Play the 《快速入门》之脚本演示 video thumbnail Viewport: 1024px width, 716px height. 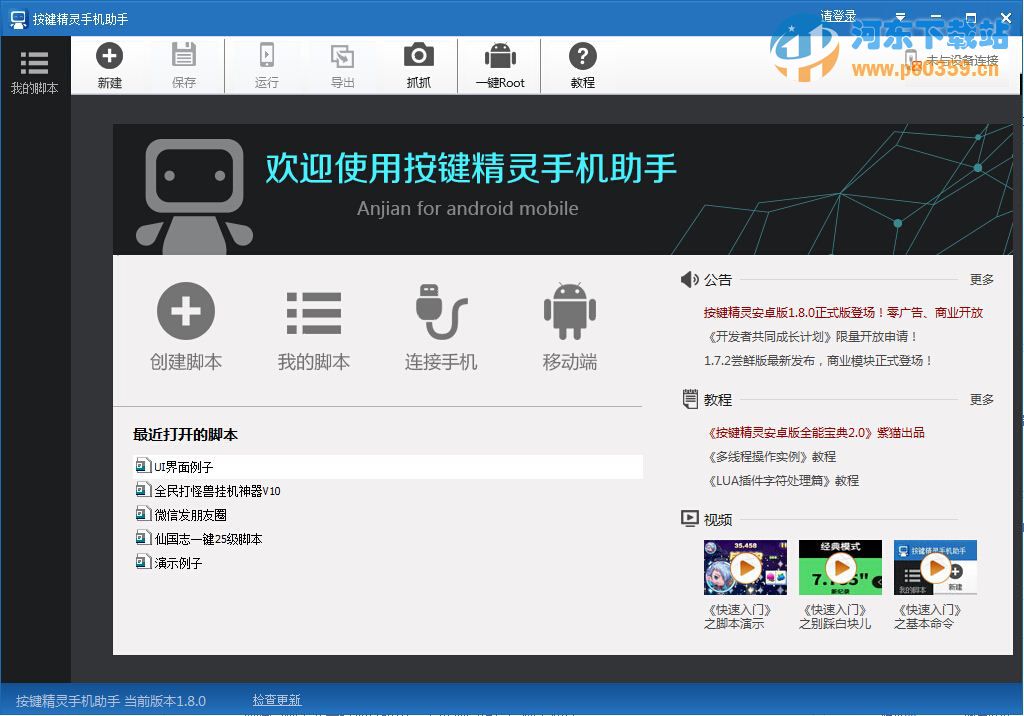point(744,567)
